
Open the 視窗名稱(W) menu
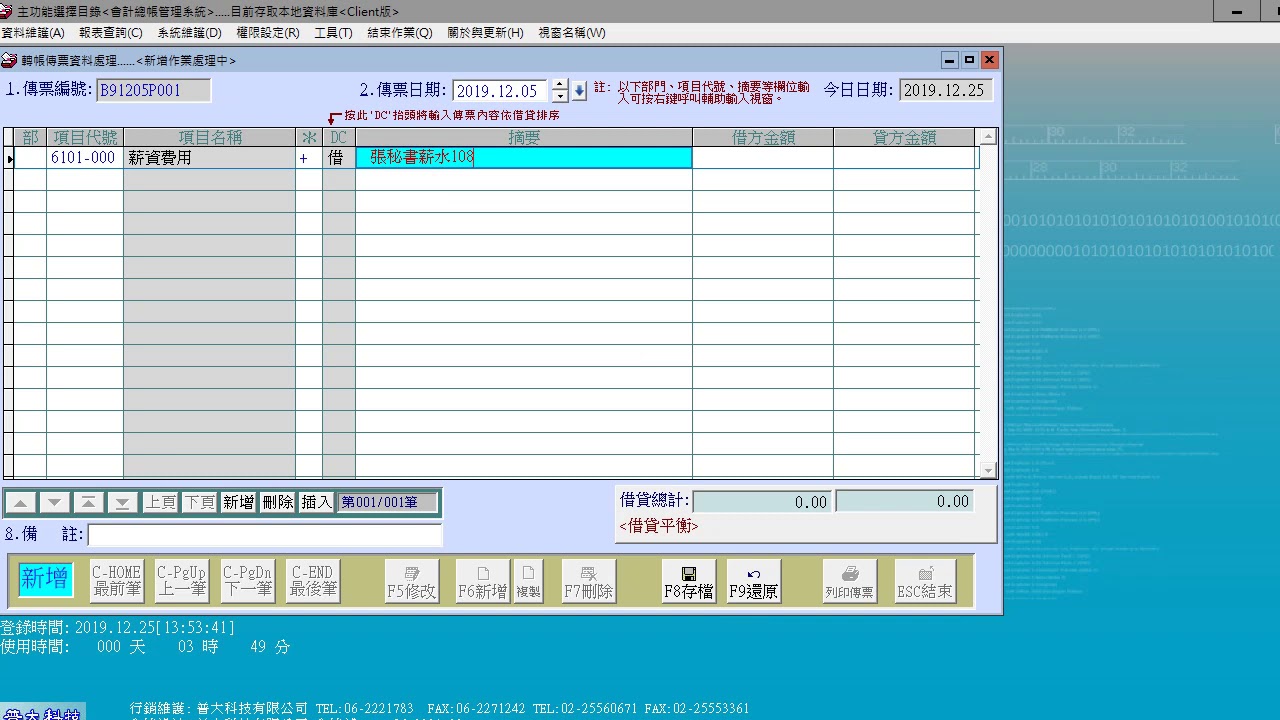(572, 32)
